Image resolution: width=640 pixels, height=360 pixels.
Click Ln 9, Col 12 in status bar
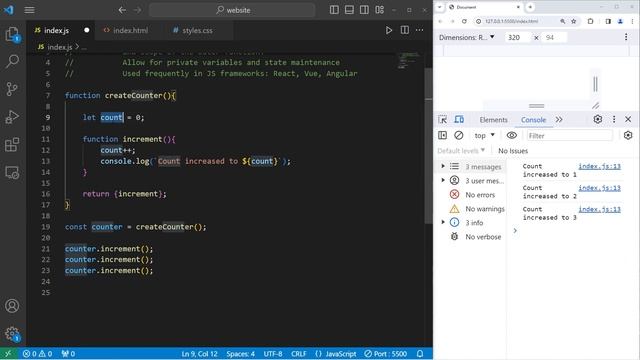[x=199, y=353]
